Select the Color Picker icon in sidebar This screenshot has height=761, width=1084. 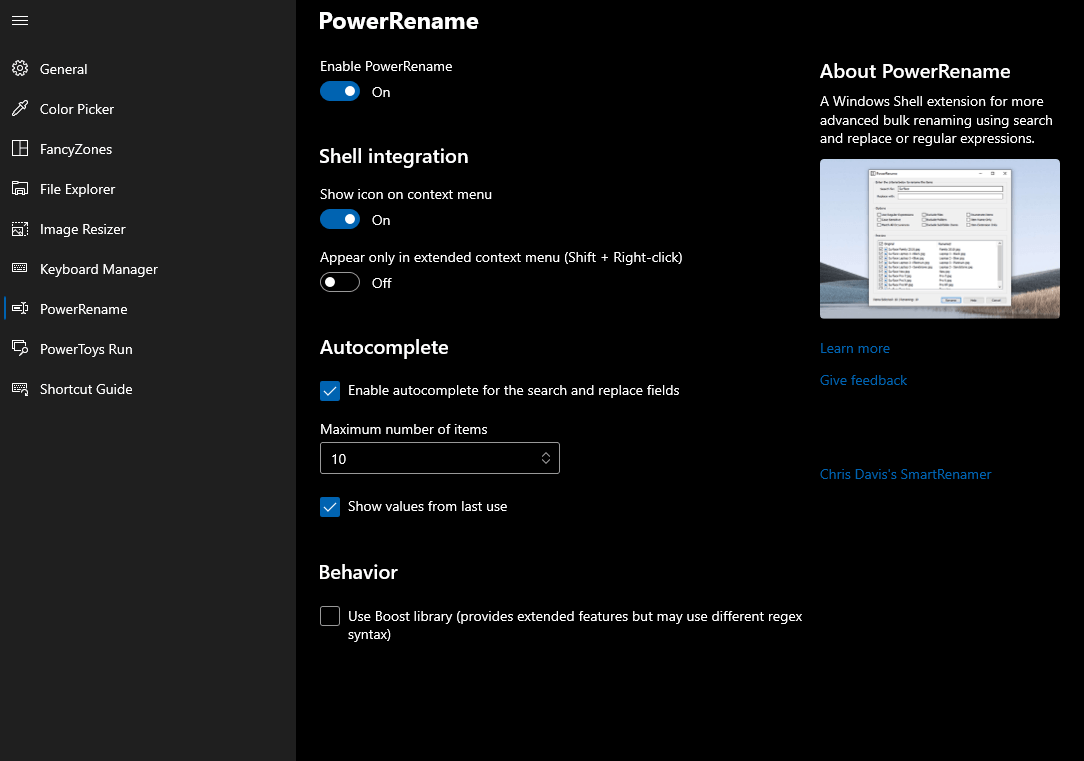19,108
